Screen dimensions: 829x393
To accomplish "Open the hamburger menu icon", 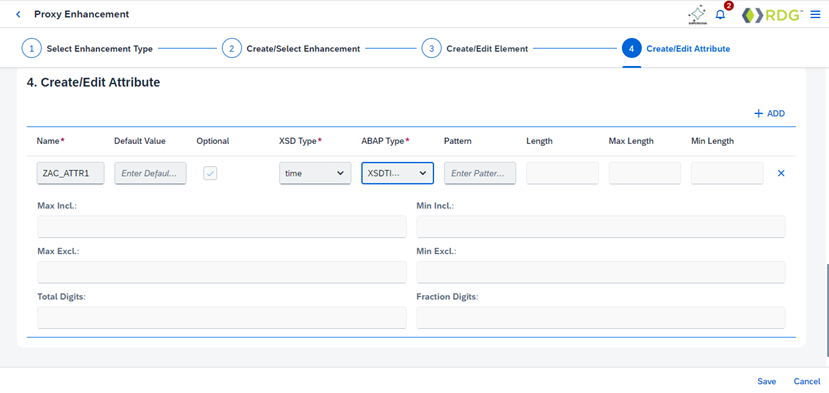I will 815,14.
